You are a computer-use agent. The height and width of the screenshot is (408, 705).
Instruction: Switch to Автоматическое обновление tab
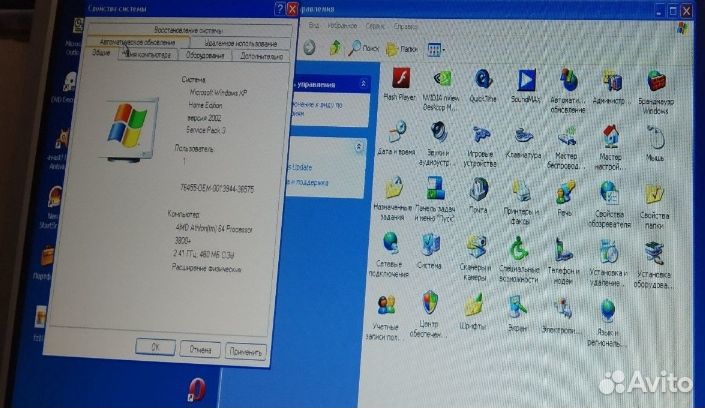[137, 42]
